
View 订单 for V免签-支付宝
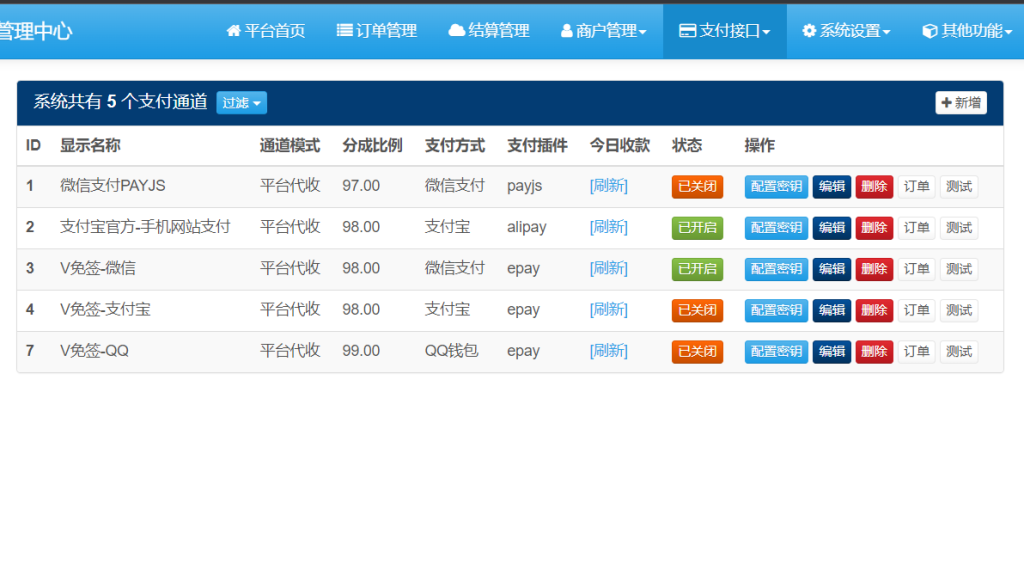[917, 310]
